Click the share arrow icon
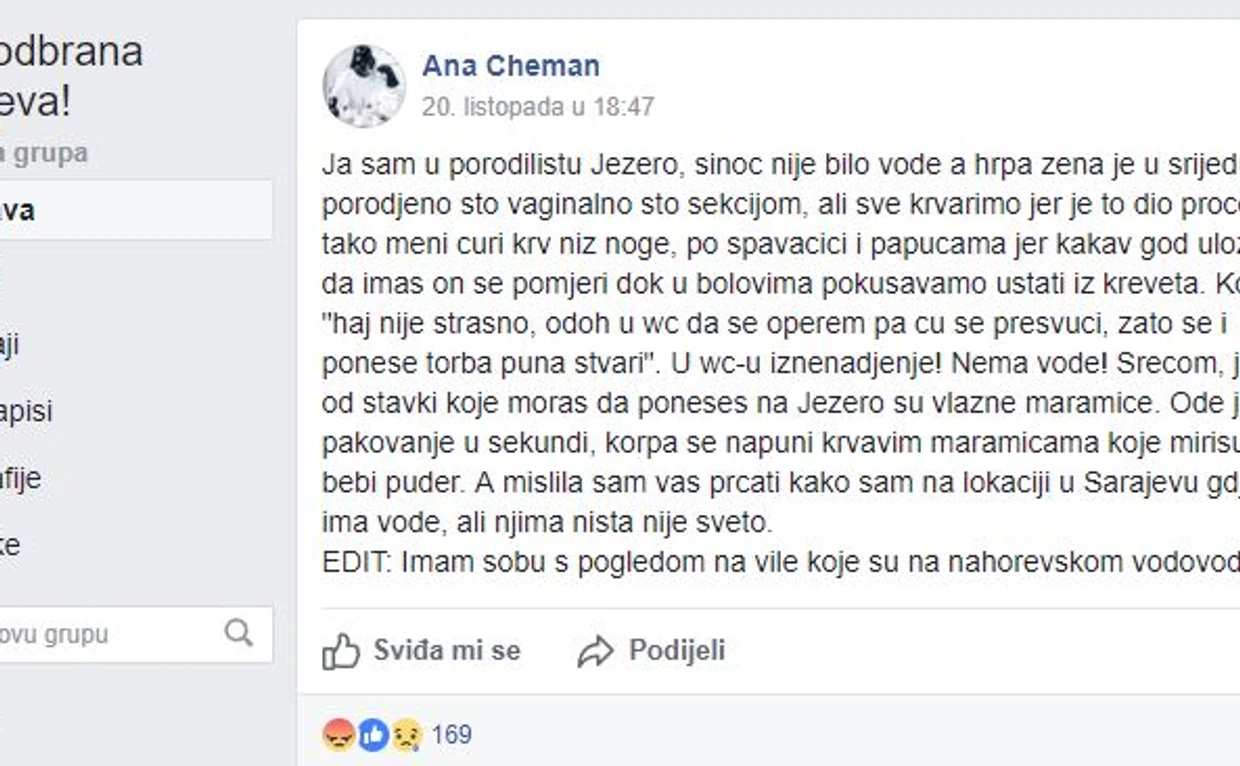Viewport: 1240px width, 766px height. [x=595, y=652]
